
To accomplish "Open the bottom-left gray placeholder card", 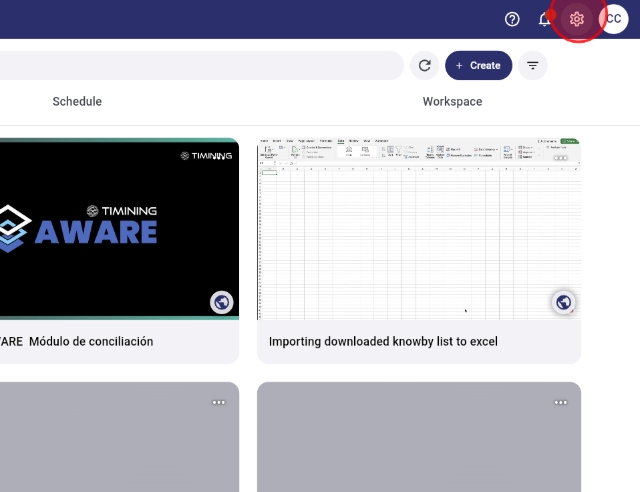I will point(119,437).
